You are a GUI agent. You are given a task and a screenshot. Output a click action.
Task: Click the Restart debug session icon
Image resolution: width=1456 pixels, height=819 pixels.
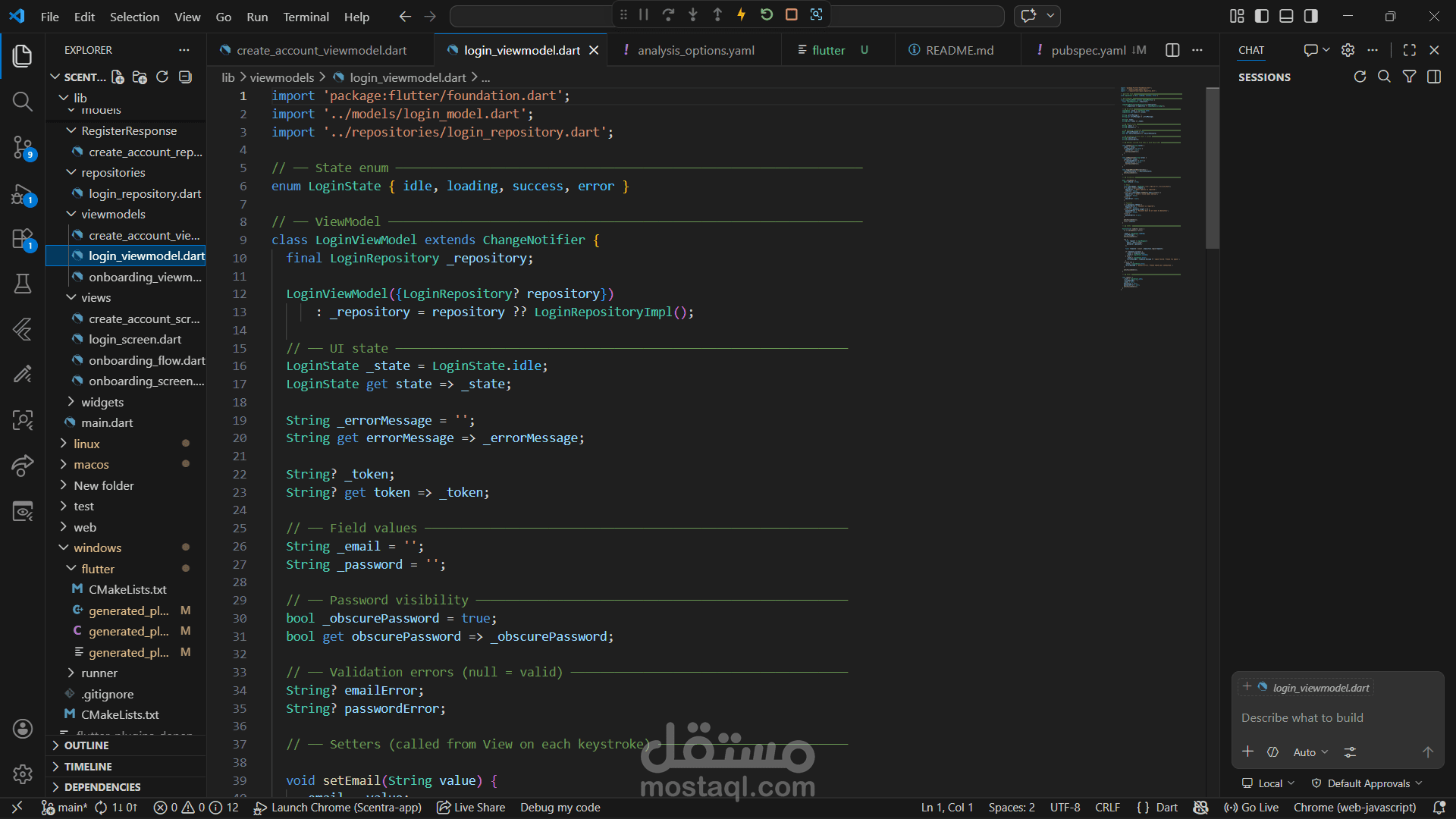(767, 14)
